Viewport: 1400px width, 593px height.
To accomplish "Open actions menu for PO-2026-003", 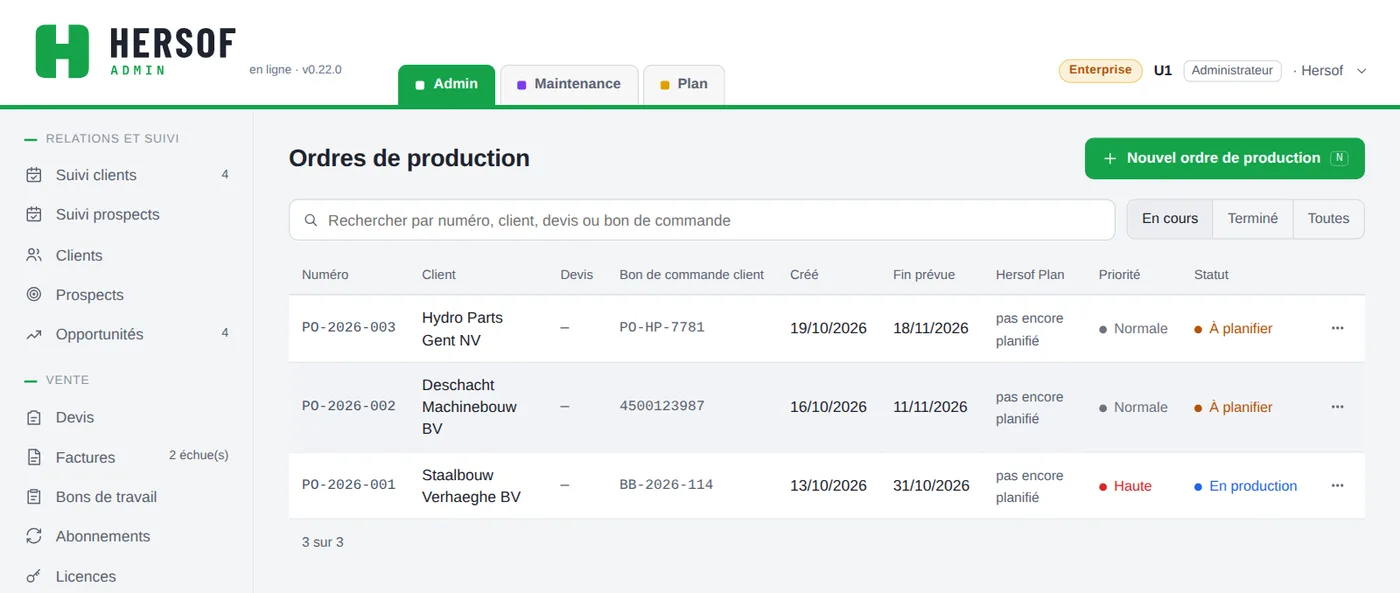I will point(1337,328).
